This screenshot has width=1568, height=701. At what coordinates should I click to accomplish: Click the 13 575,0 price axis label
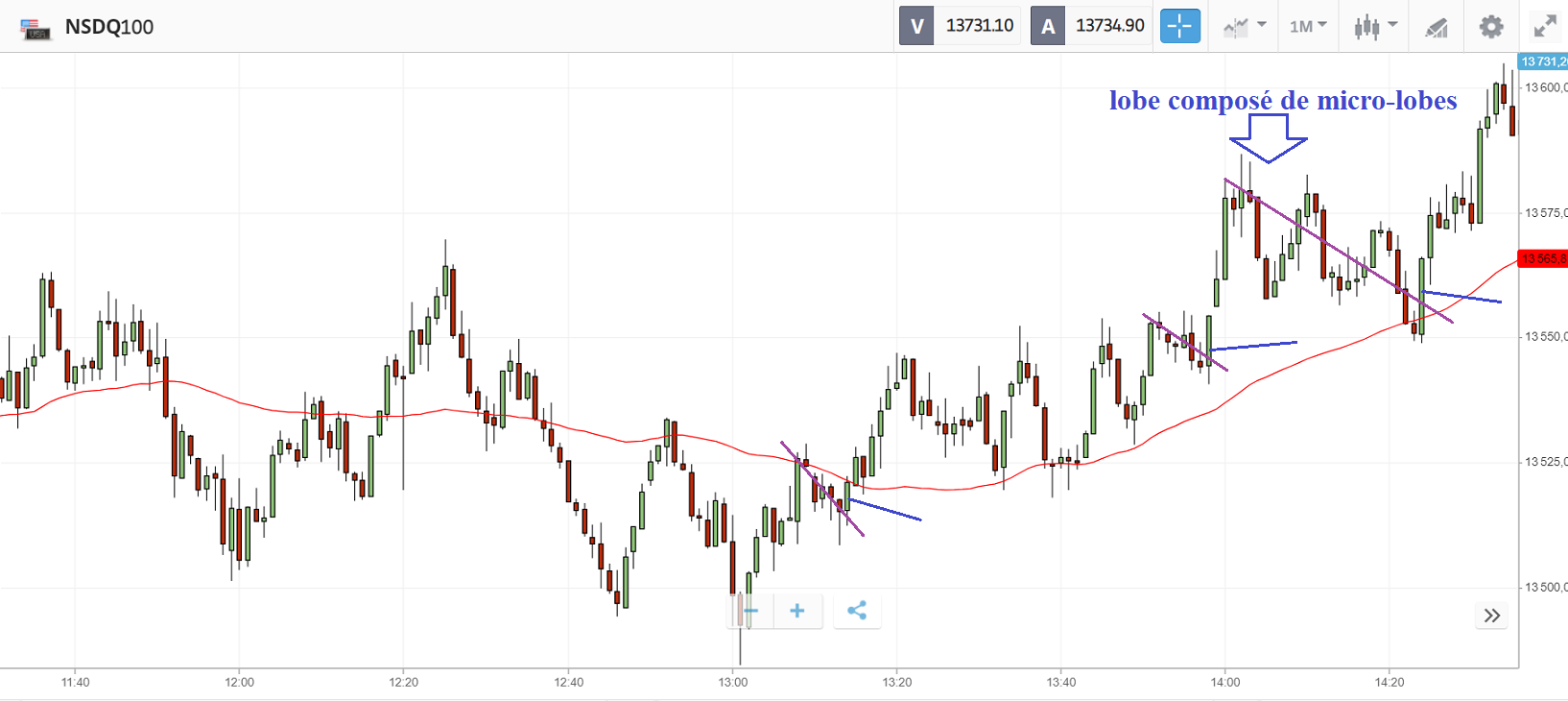coord(1546,213)
